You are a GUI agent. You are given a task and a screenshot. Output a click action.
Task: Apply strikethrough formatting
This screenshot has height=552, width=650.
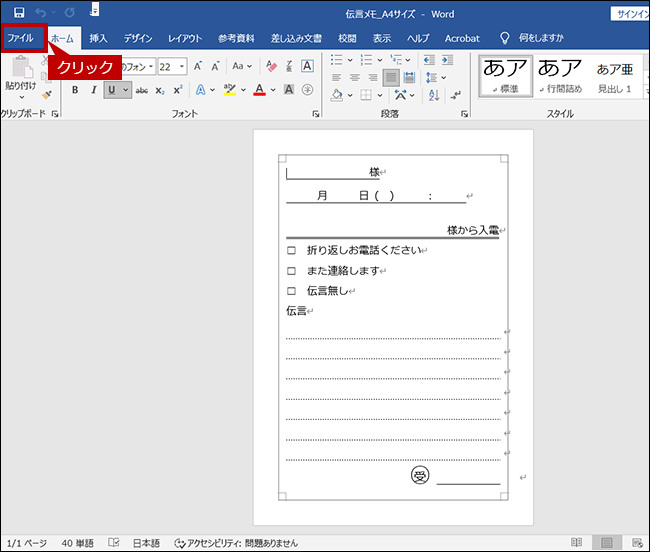click(x=141, y=91)
